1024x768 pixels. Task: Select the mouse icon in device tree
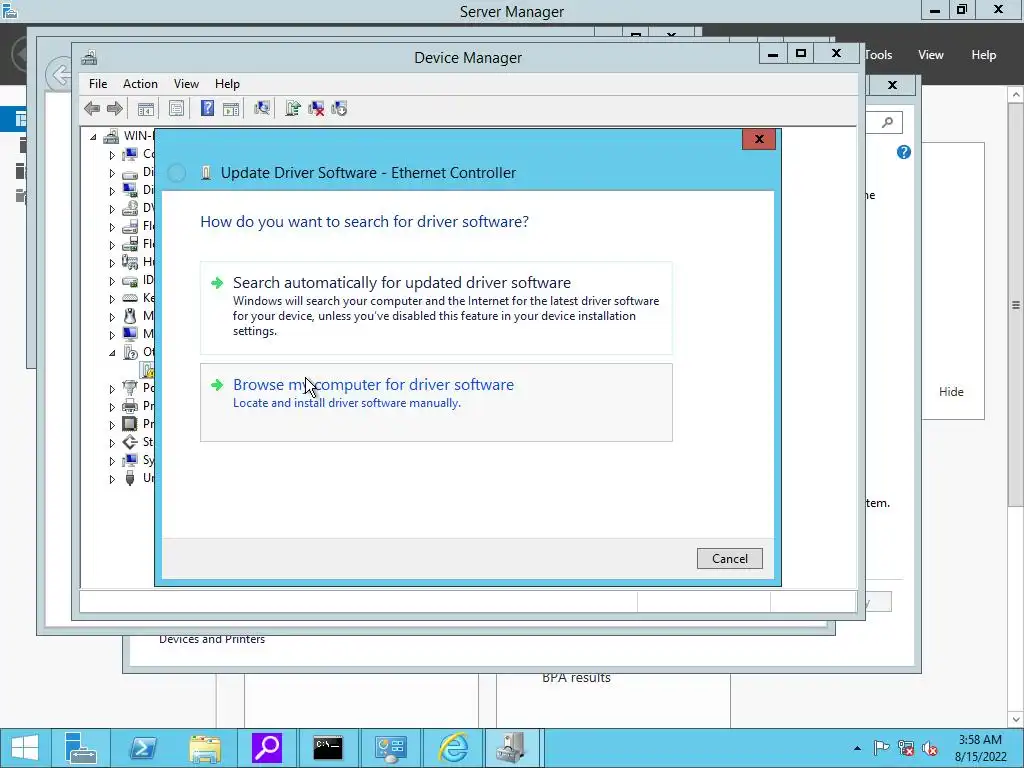click(130, 316)
